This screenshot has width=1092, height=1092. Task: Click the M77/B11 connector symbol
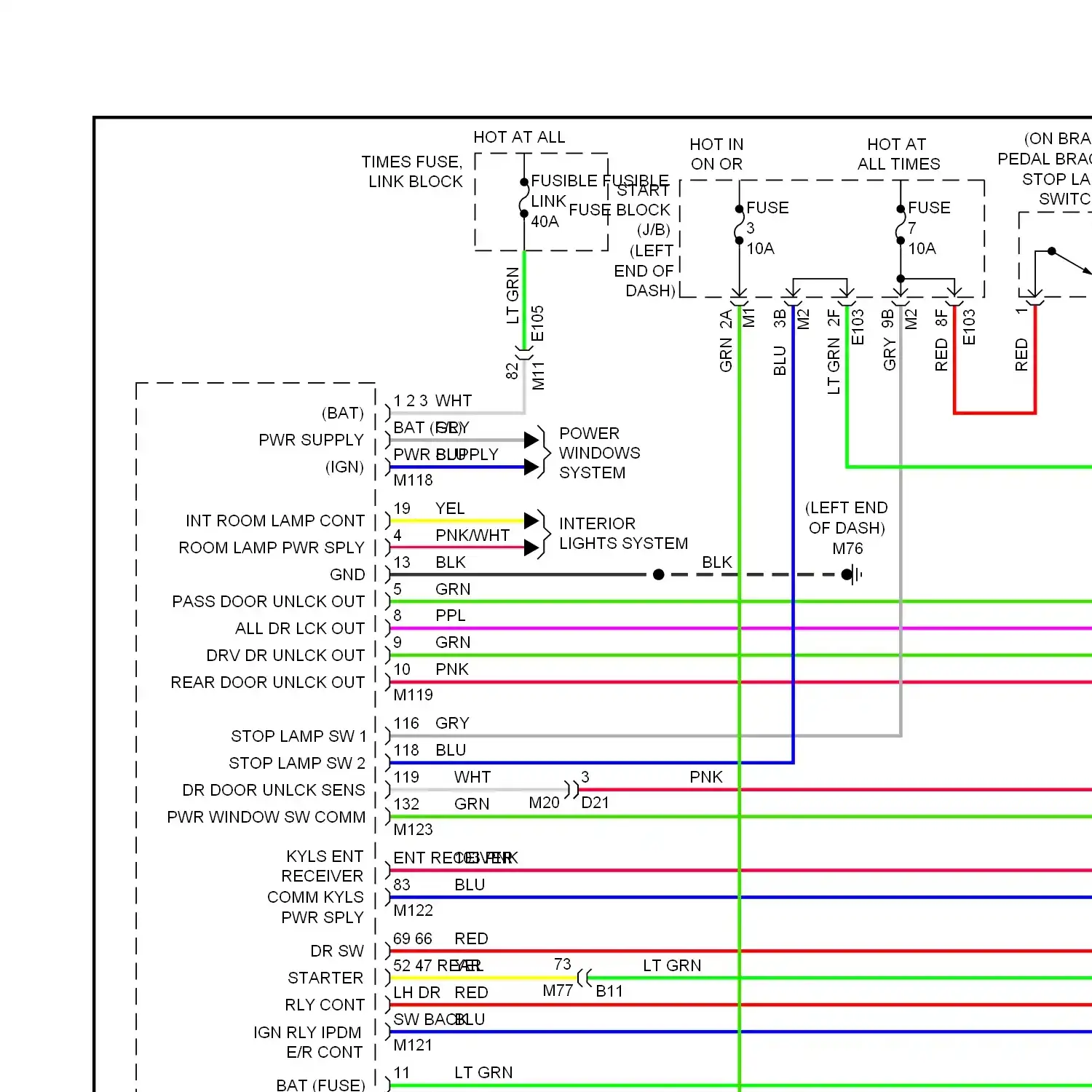(x=584, y=978)
